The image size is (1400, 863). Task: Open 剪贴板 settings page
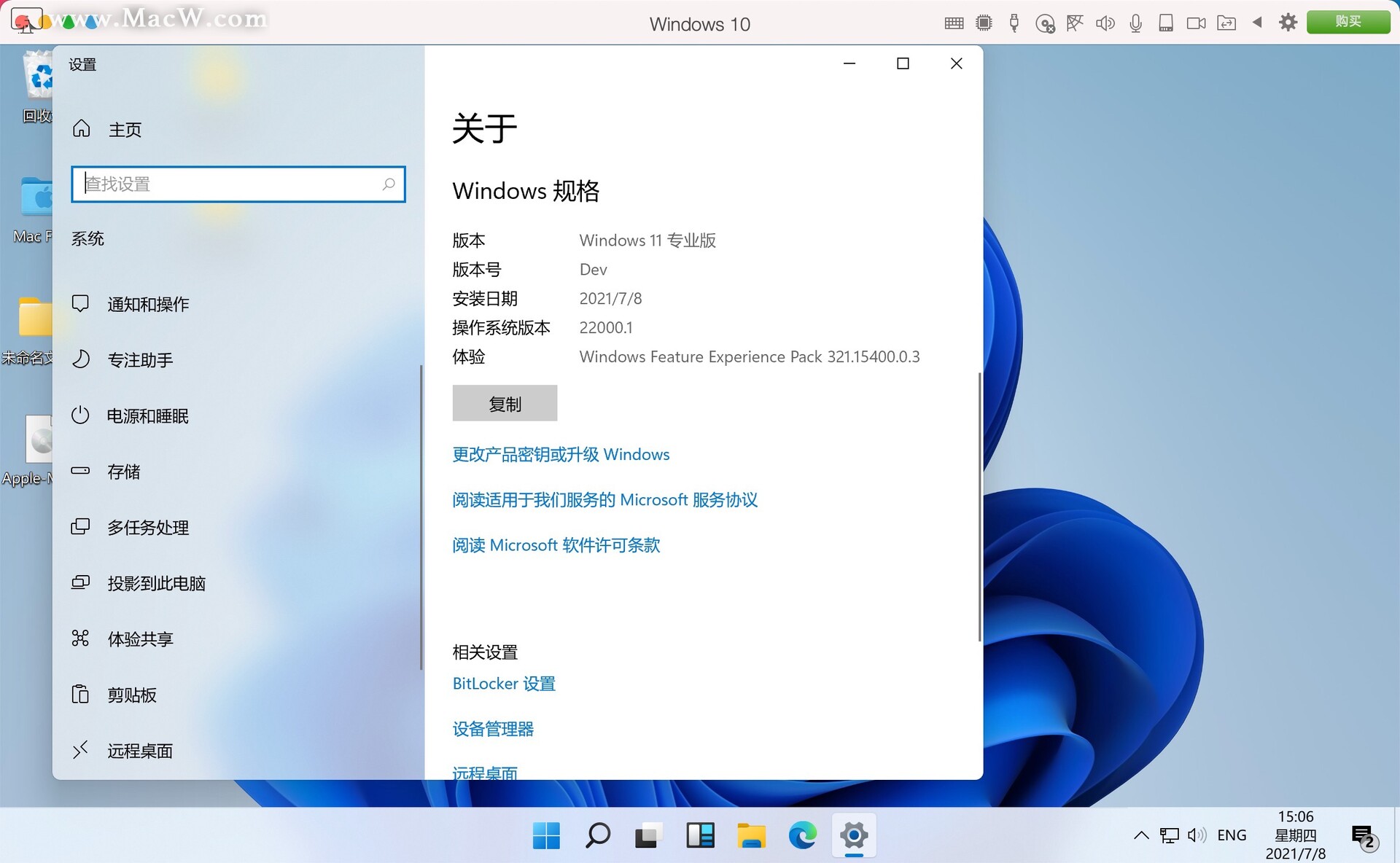point(132,695)
